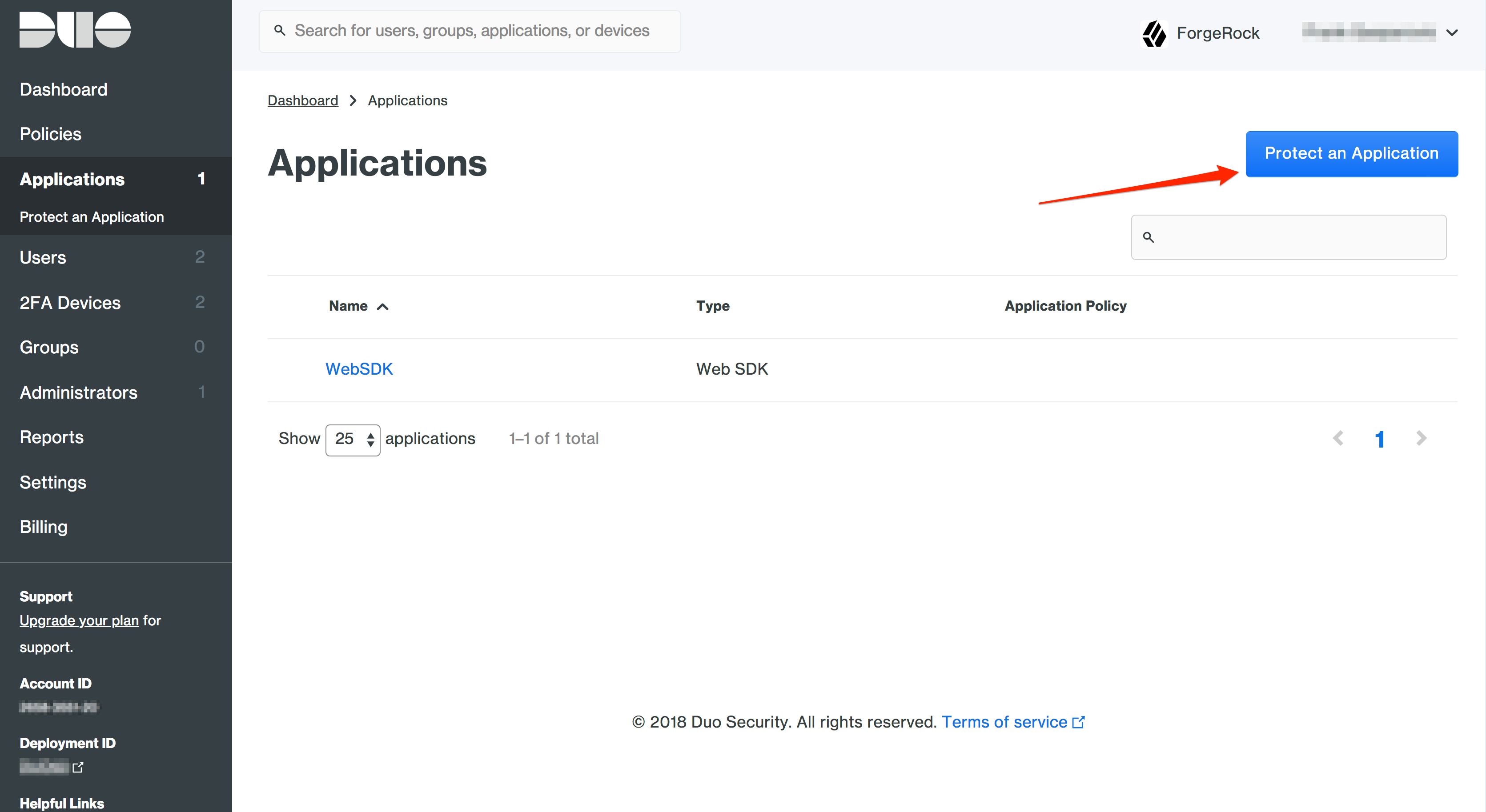Image resolution: width=1486 pixels, height=812 pixels.
Task: Click the ForgeRock logo icon
Action: click(1154, 33)
